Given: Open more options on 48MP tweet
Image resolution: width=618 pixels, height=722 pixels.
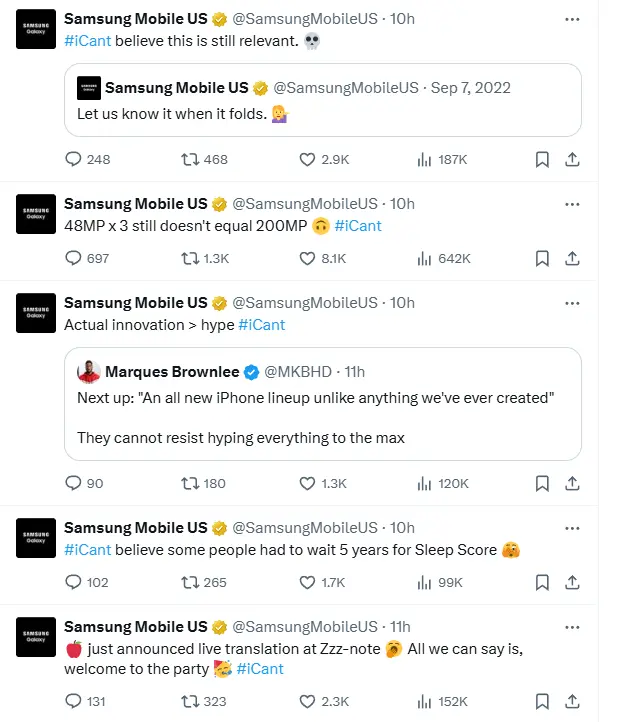Looking at the screenshot, I should 572,203.
